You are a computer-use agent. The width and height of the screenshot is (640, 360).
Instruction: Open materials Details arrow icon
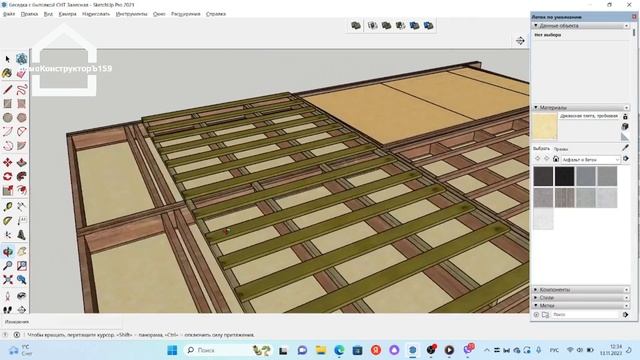(625, 159)
